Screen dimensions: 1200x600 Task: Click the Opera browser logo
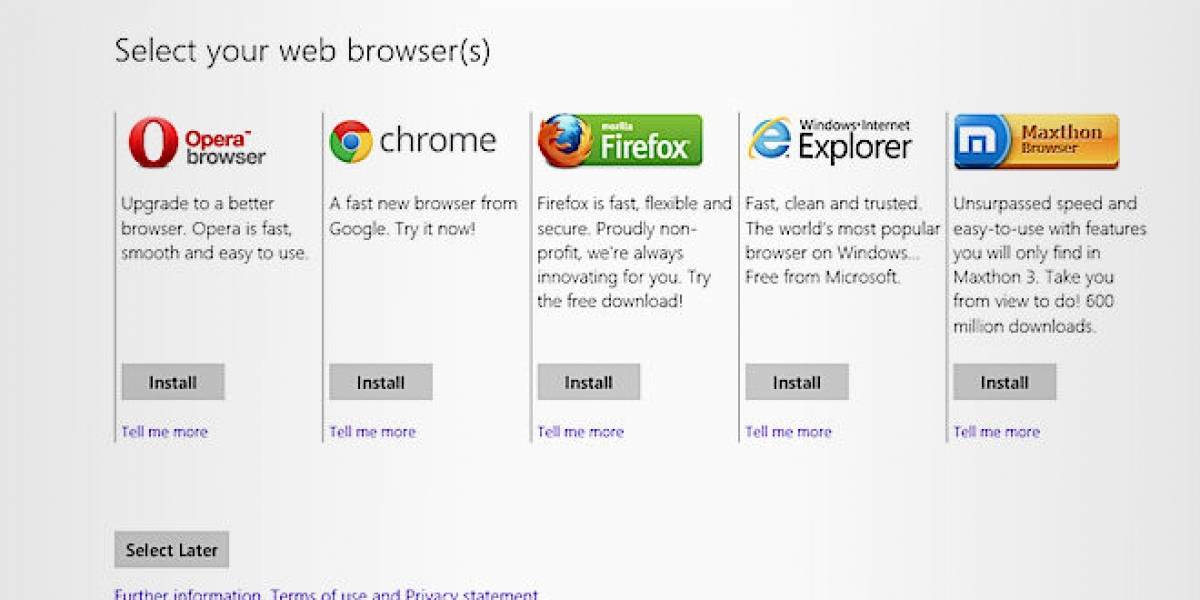197,142
